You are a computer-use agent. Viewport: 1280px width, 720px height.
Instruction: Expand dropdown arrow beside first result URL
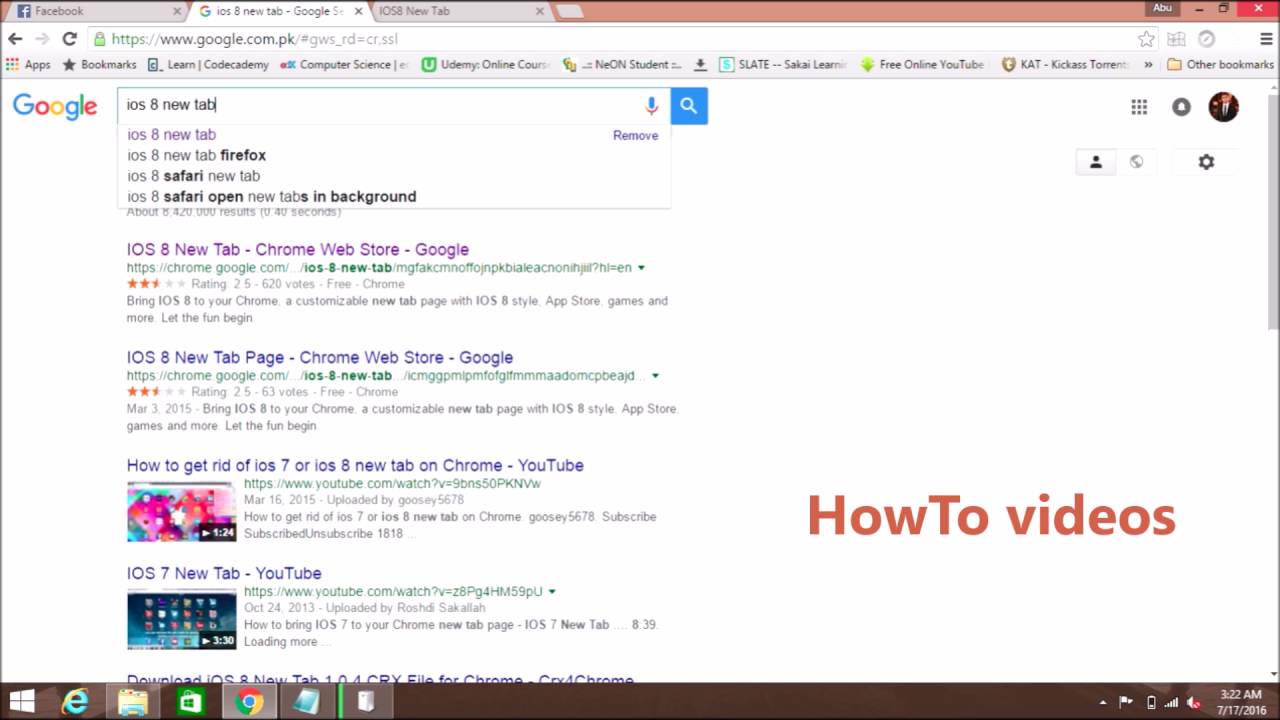641,268
